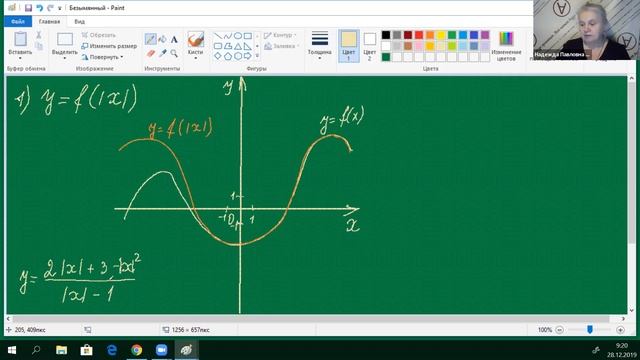Image resolution: width=640 pixels, height=360 pixels.
Task: Open File Explorer from taskbar
Action: (x=62, y=350)
